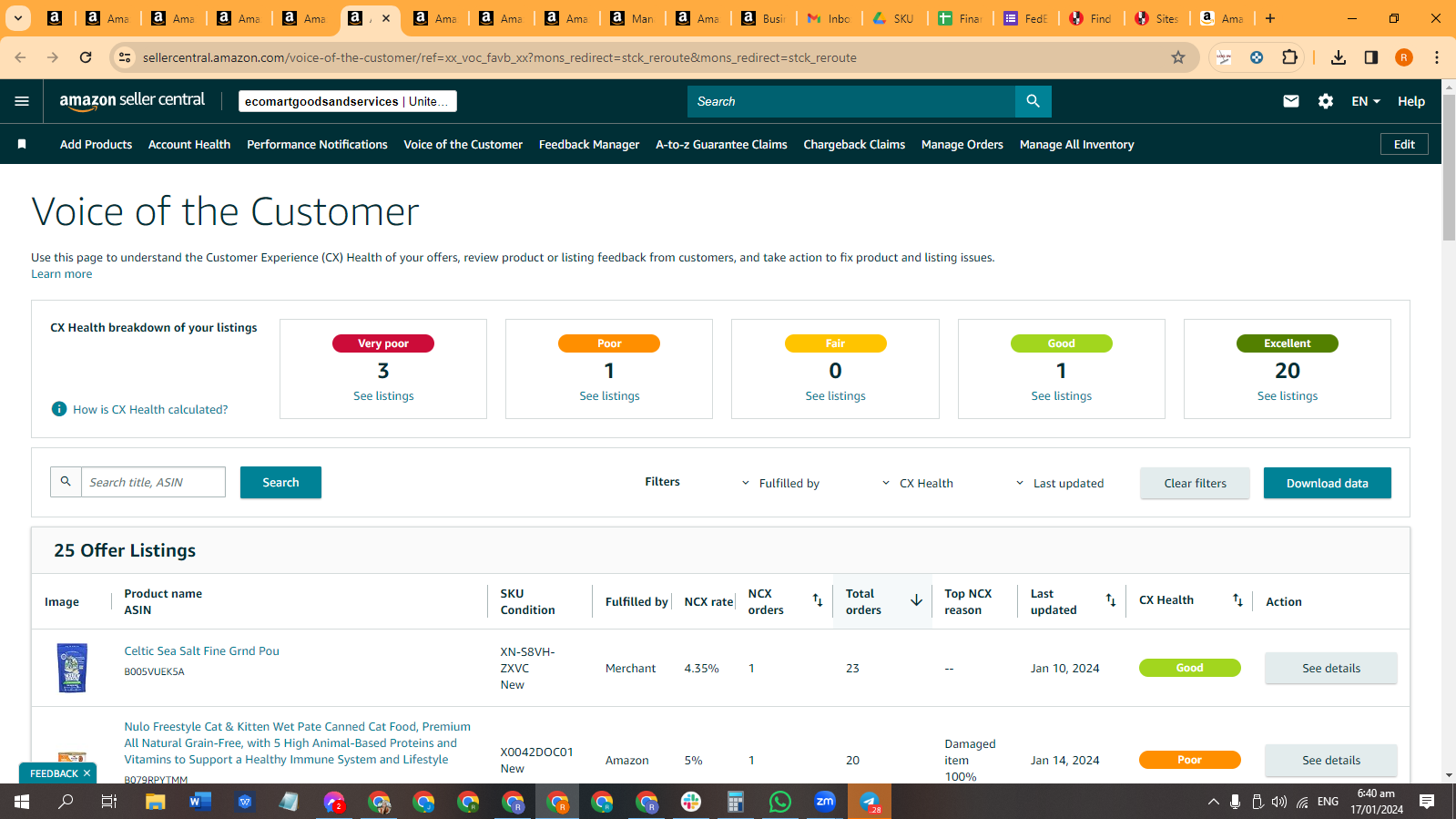This screenshot has width=1456, height=819.
Task: Go to Account Health
Action: 189,144
